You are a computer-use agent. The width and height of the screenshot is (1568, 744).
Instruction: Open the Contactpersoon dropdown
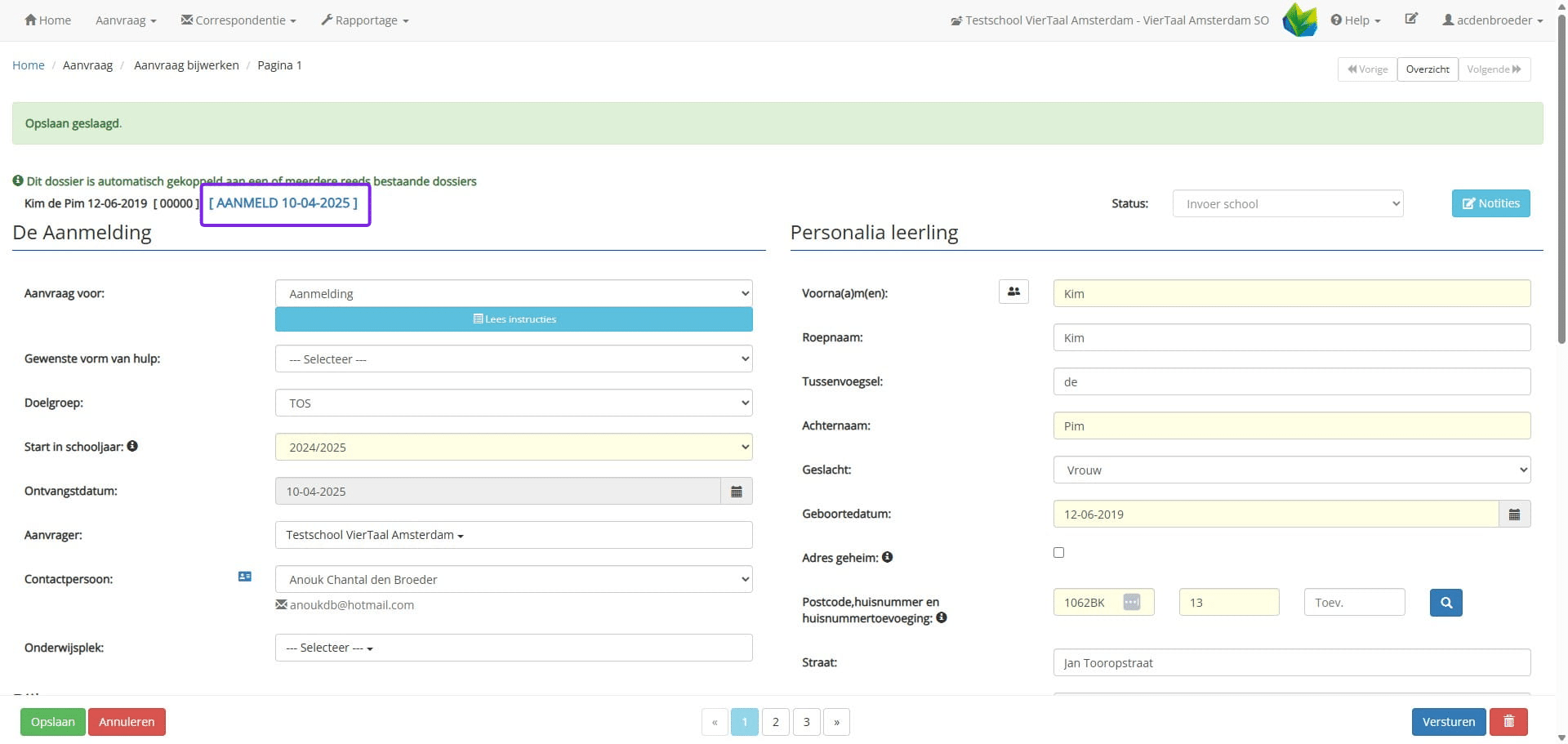click(514, 579)
